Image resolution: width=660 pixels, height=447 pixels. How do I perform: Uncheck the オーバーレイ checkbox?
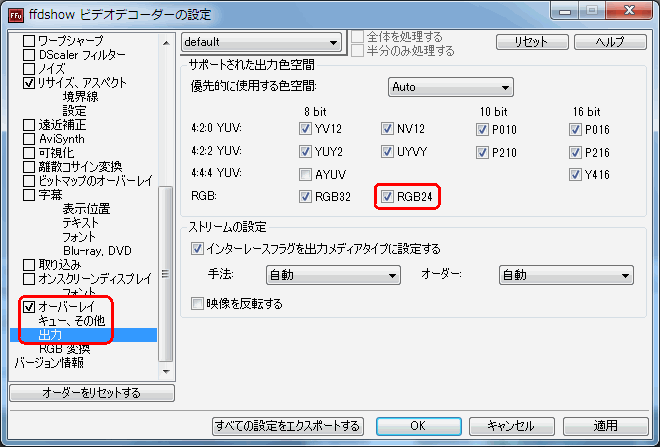click(29, 307)
